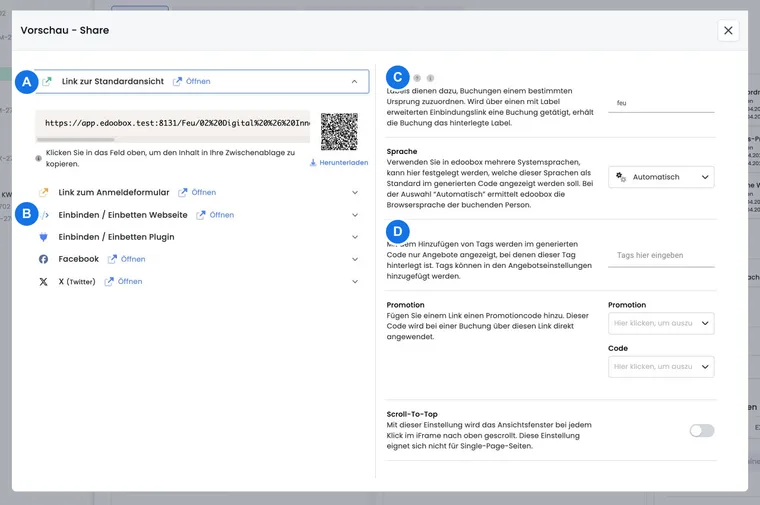Screen dimensions: 760x505
Task: Expand the Einbinden / Einbetten Plugin section
Action: 355,237
